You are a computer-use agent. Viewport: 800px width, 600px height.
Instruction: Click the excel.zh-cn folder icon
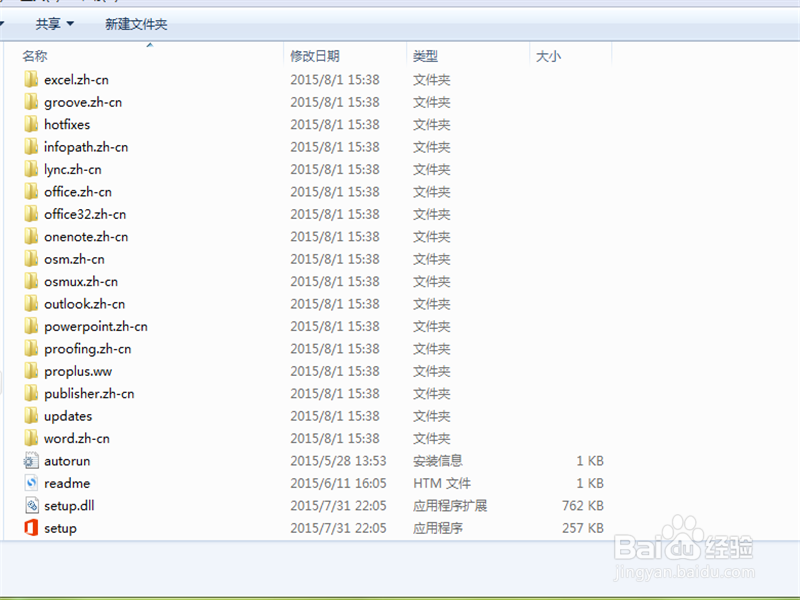point(31,79)
